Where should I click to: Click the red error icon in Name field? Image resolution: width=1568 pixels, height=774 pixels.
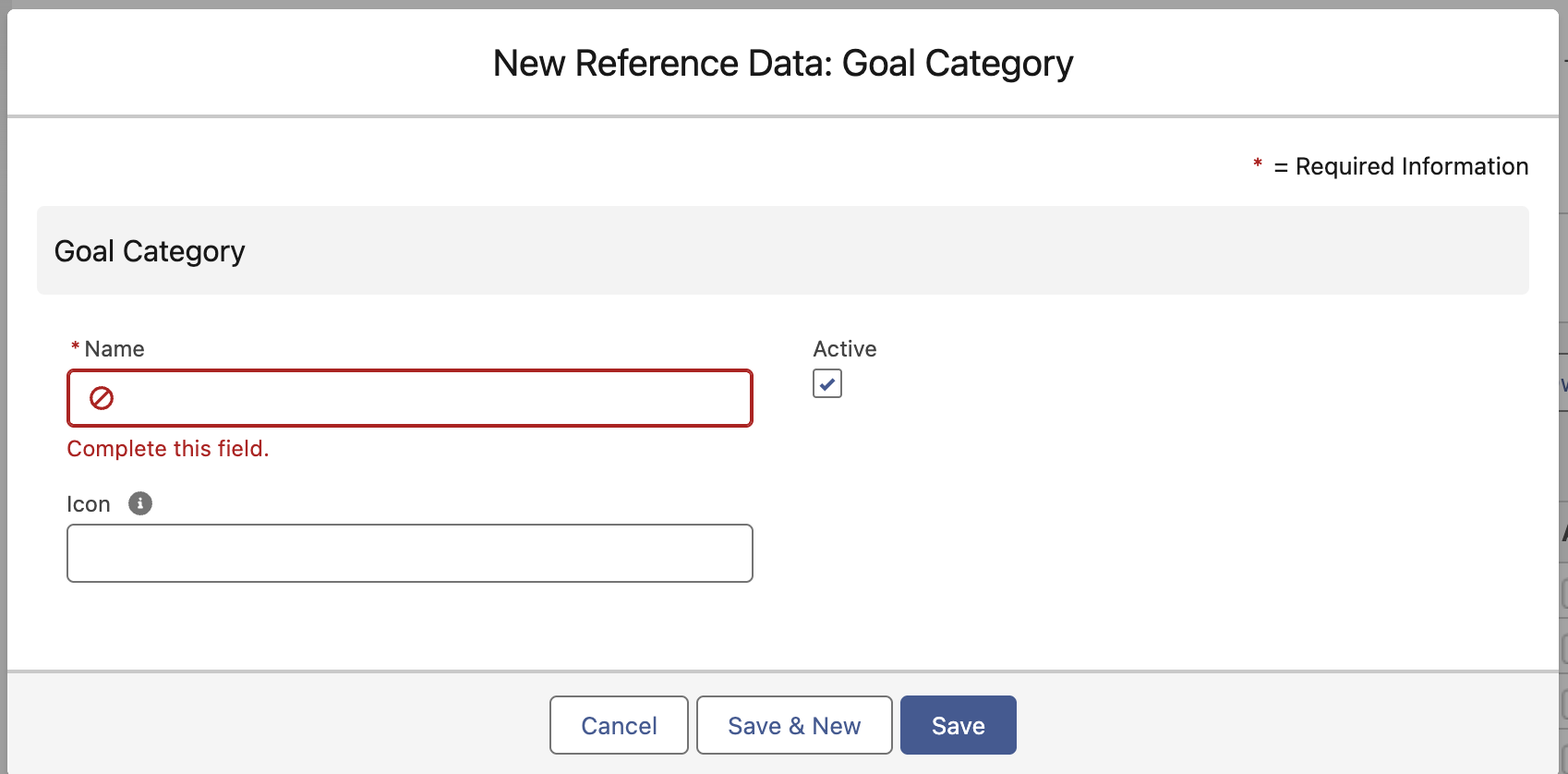102,398
